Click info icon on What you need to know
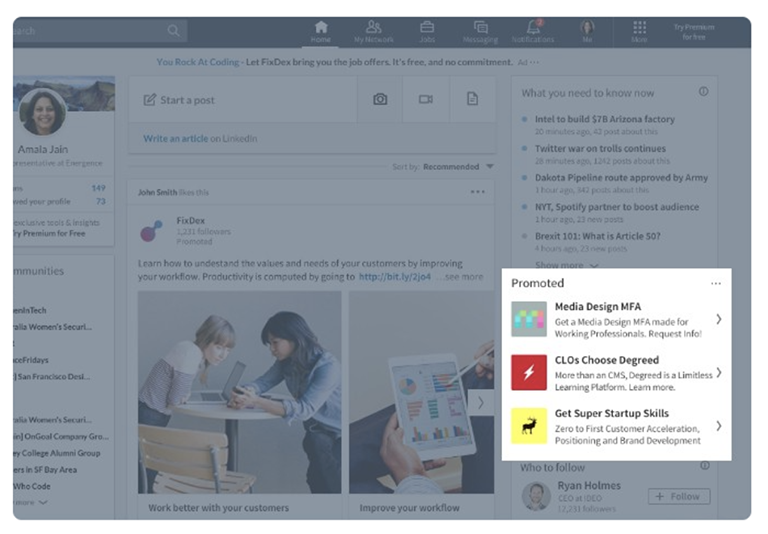This screenshot has height=534, width=768. [x=703, y=92]
